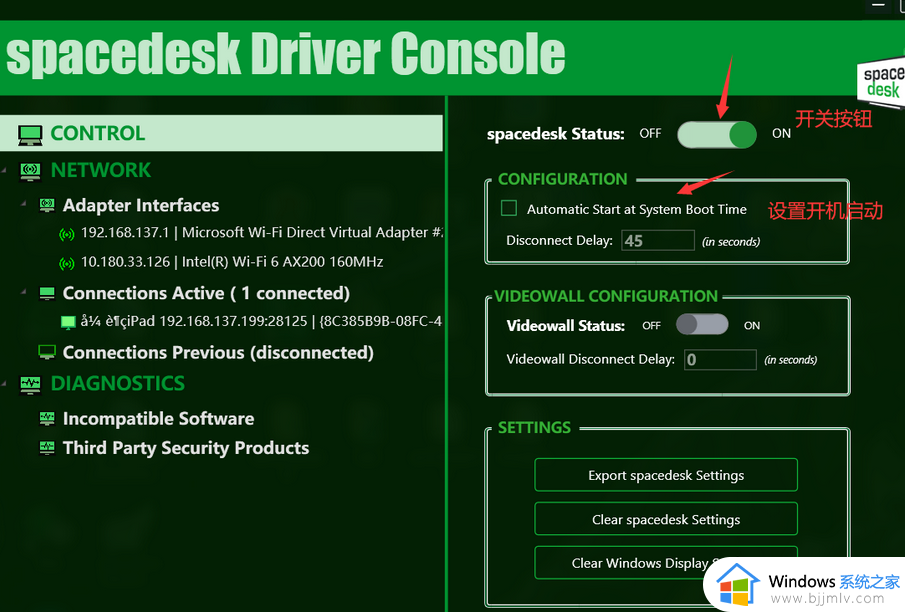Screen dimensions: 905x612
Task: Click the DIAGNOSTICS pulse icon
Action: click(x=31, y=385)
